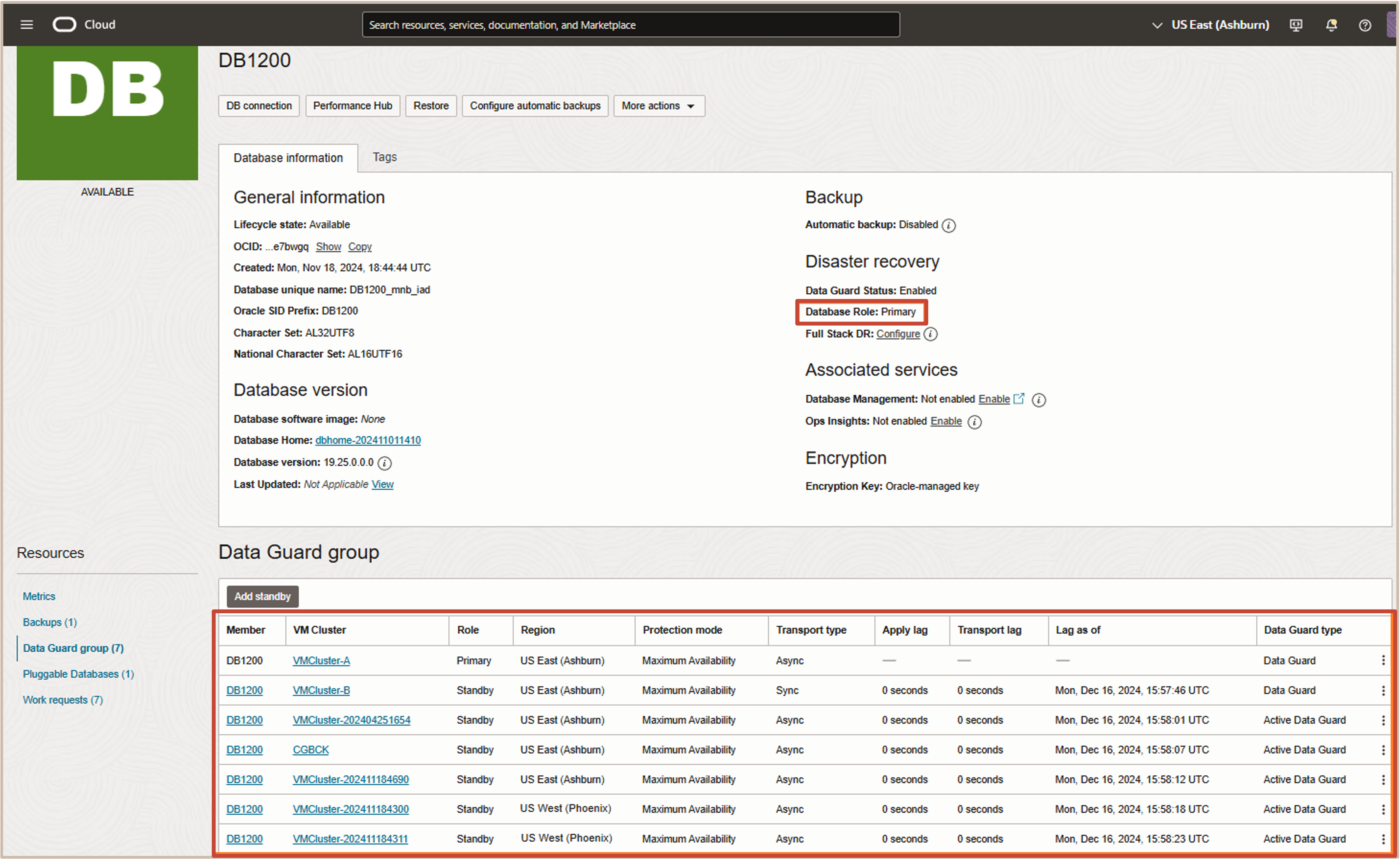Click Configure automatic backups button
The width and height of the screenshot is (1400, 859).
click(535, 106)
